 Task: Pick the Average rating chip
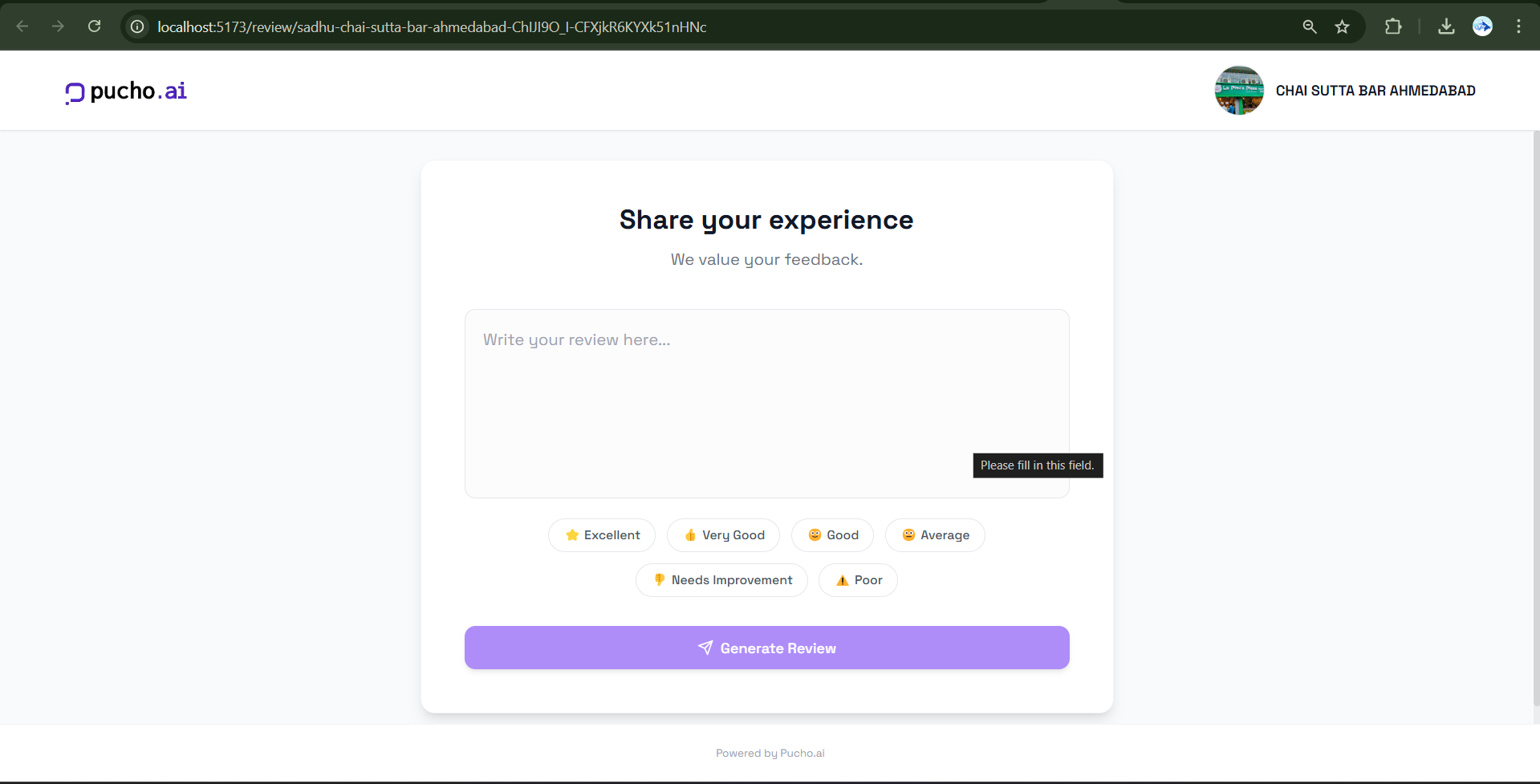[935, 535]
